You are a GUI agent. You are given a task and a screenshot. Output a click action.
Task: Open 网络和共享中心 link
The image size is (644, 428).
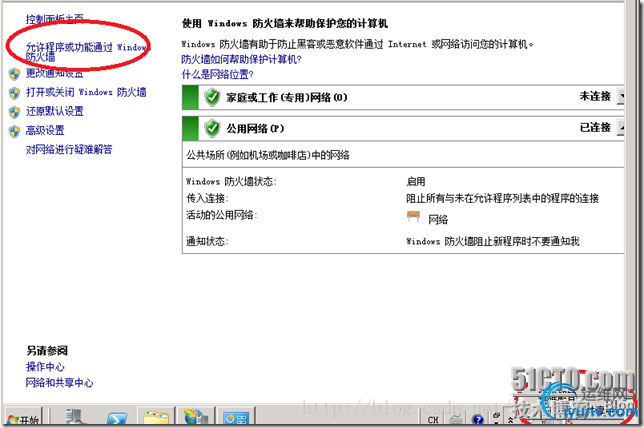tap(60, 382)
